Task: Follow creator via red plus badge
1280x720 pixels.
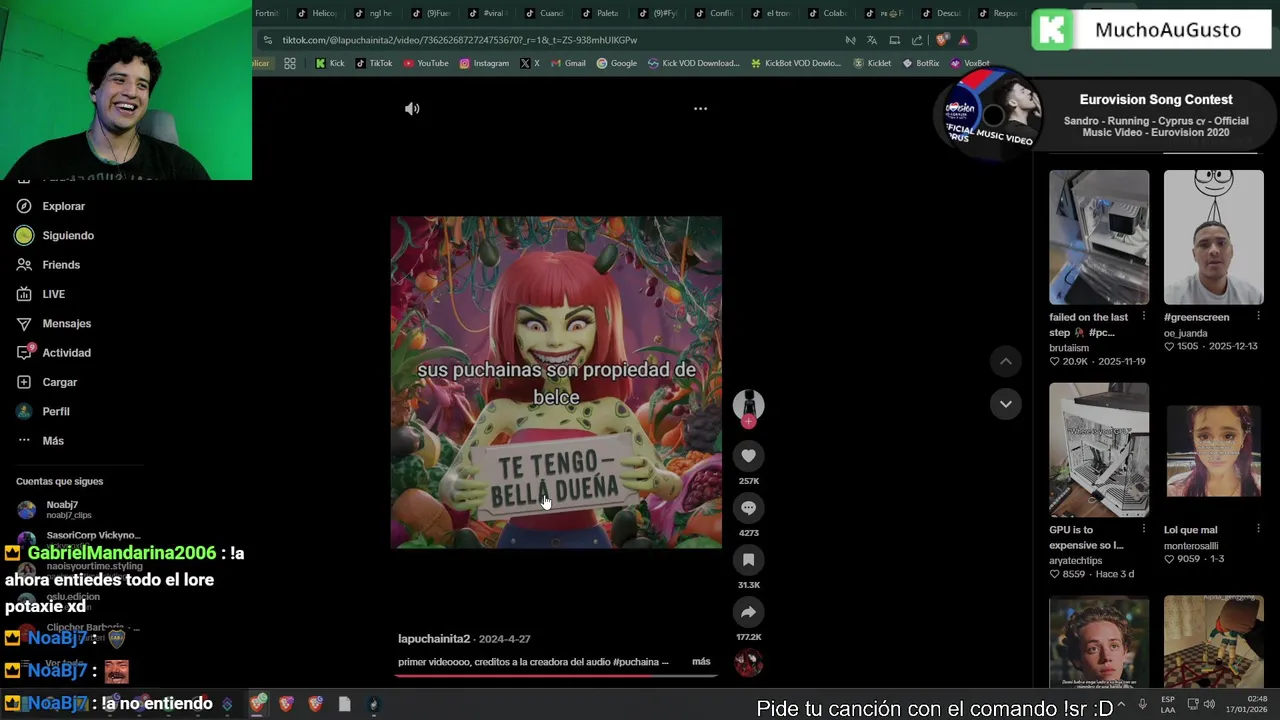Action: (x=748, y=422)
